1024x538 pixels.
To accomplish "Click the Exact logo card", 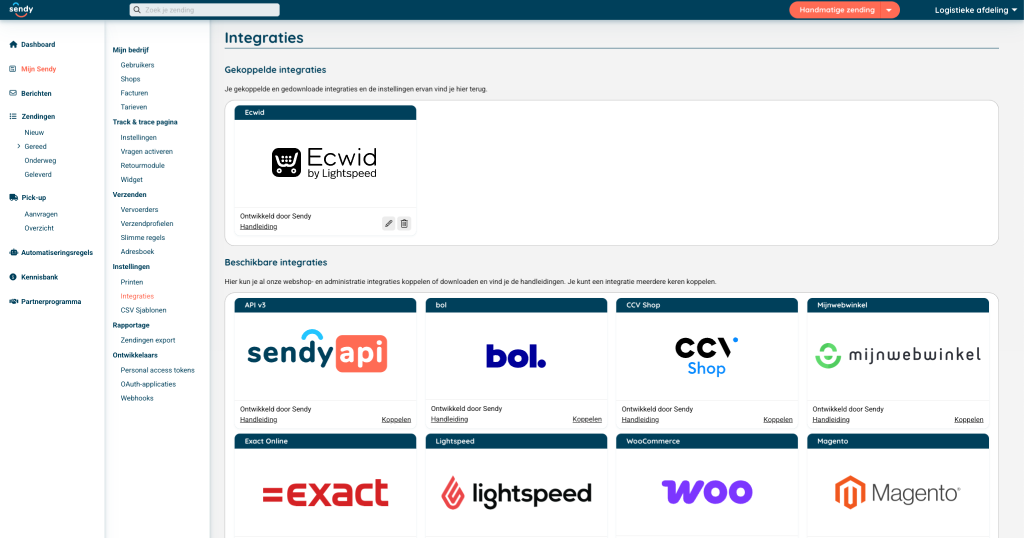I will 325,494.
